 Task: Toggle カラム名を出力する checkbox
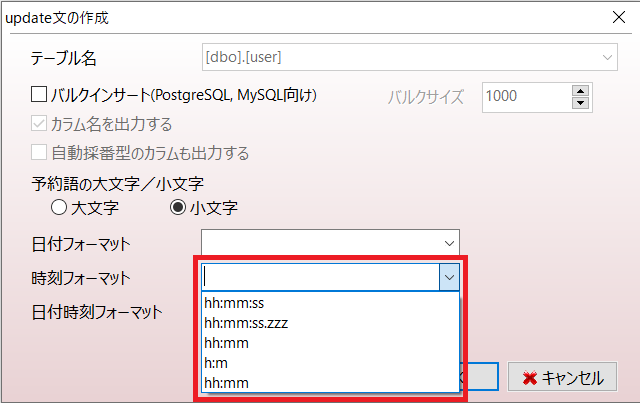coord(39,123)
